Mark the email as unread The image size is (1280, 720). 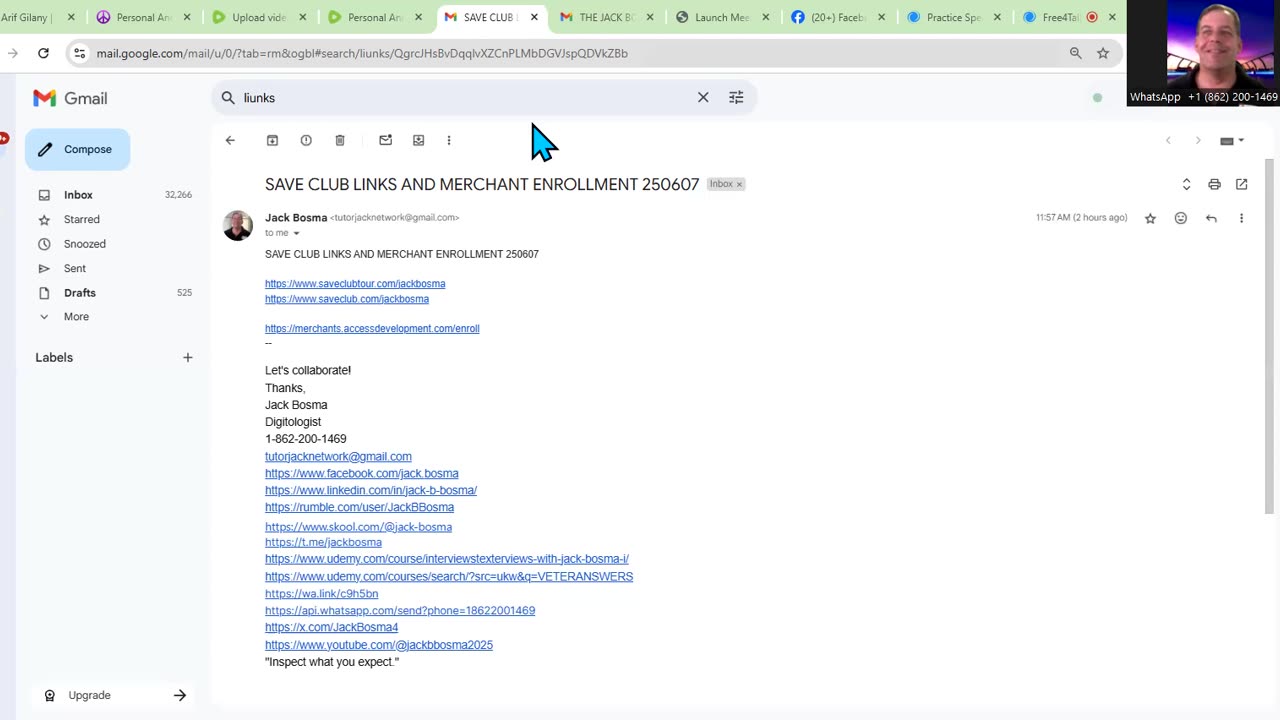coord(385,140)
